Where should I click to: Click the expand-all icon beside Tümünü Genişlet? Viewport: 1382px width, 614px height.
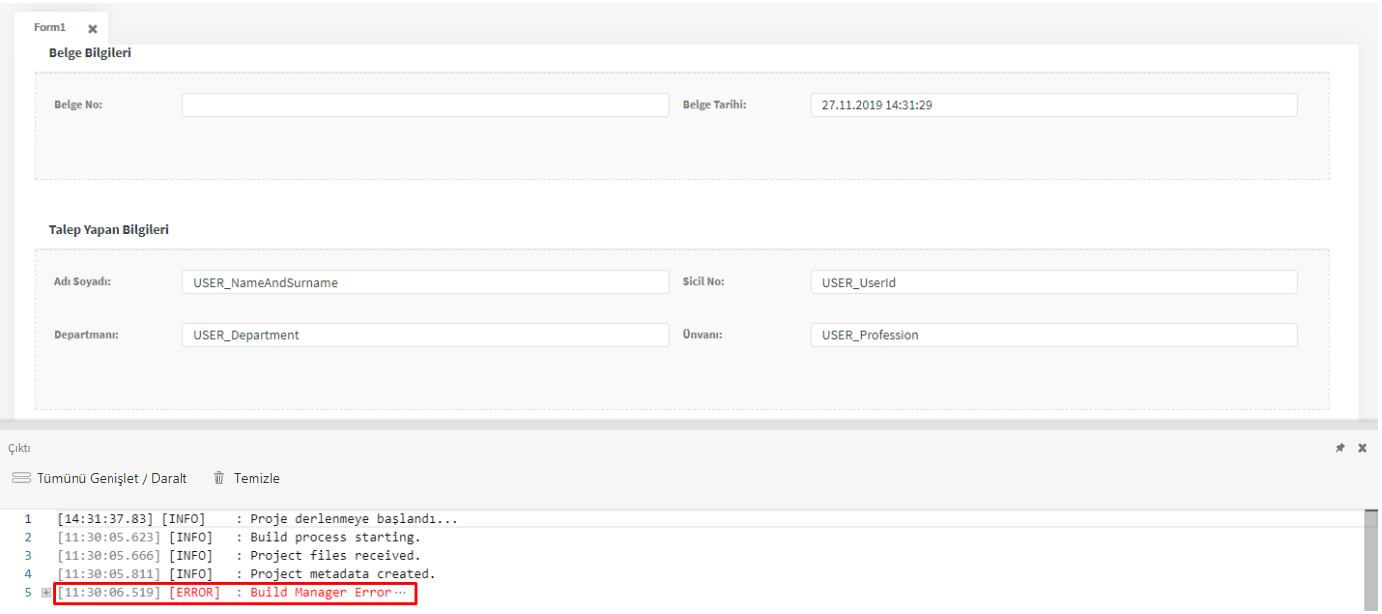click(x=21, y=478)
